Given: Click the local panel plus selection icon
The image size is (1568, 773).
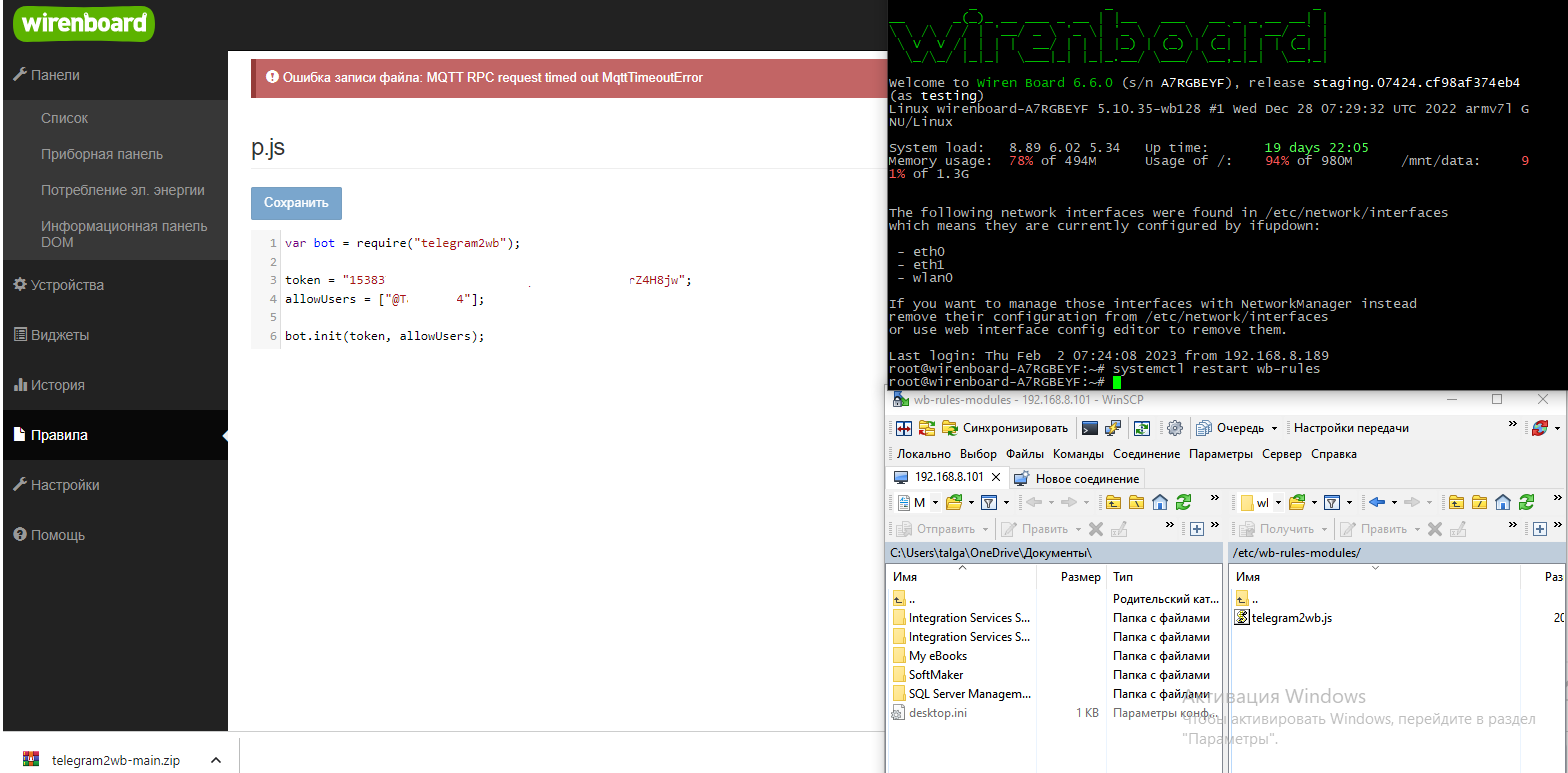Looking at the screenshot, I should [x=1196, y=529].
